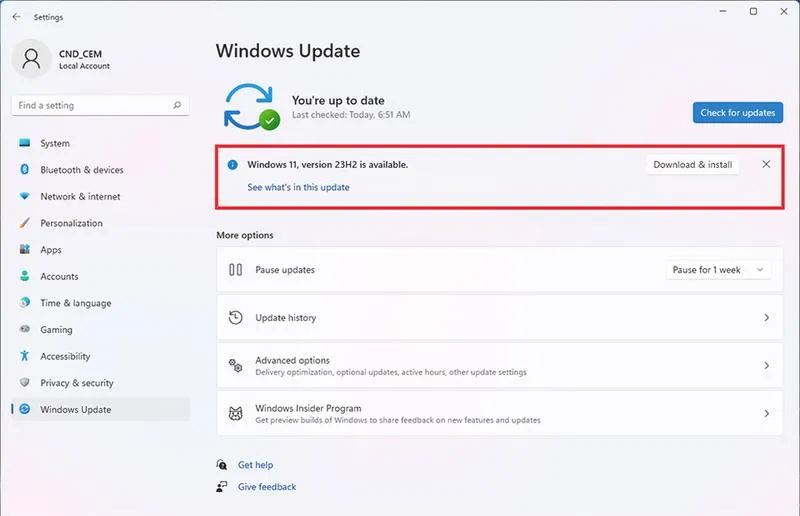Expand Advanced options chevron

[766, 365]
